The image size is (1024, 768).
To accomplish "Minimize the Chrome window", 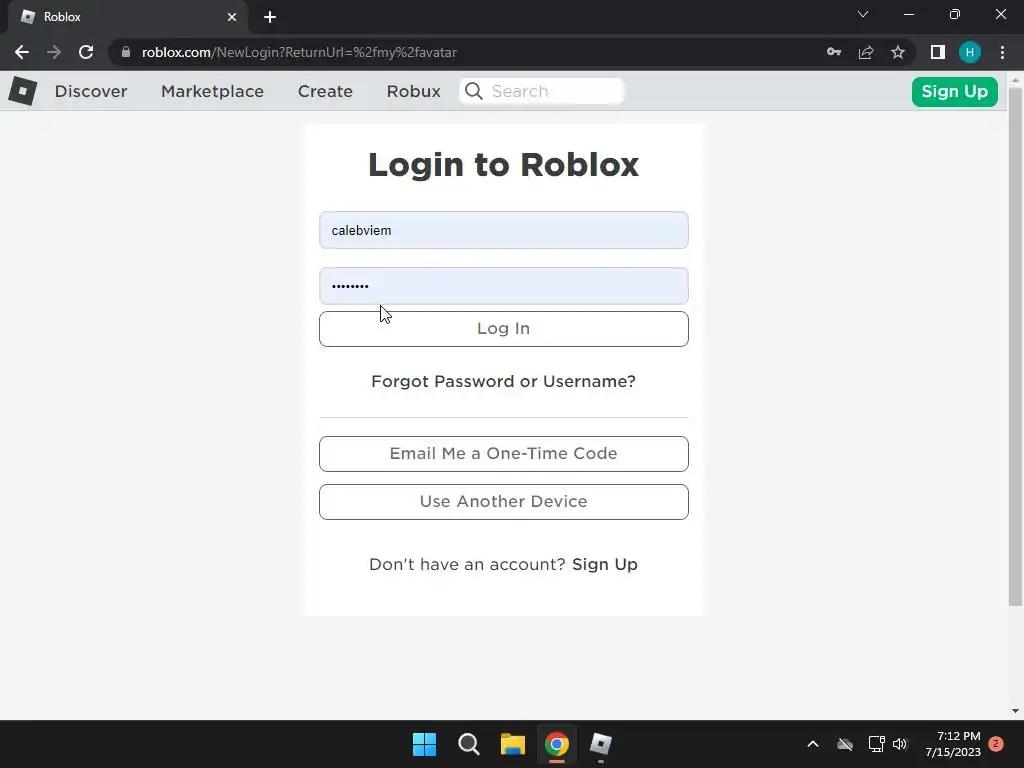I will [x=908, y=14].
